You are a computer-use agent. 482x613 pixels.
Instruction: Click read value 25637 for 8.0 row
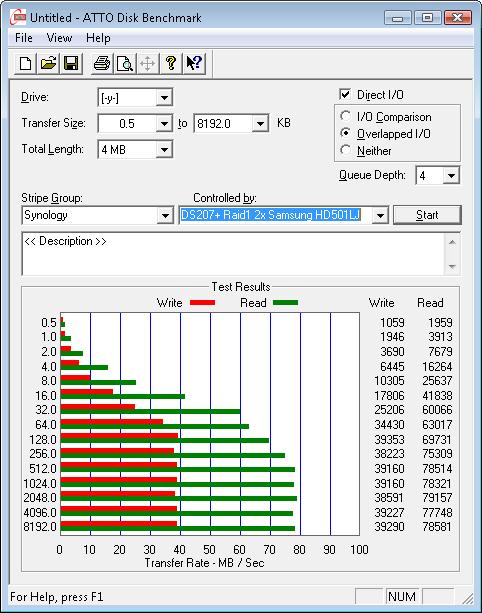(437, 380)
